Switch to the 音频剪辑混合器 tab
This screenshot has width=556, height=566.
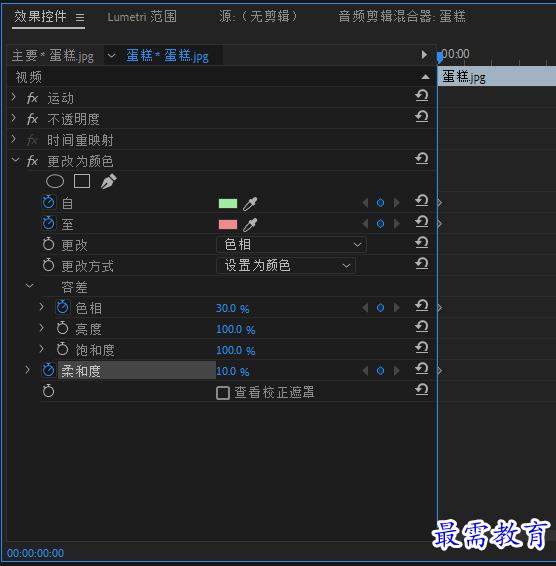tap(402, 17)
